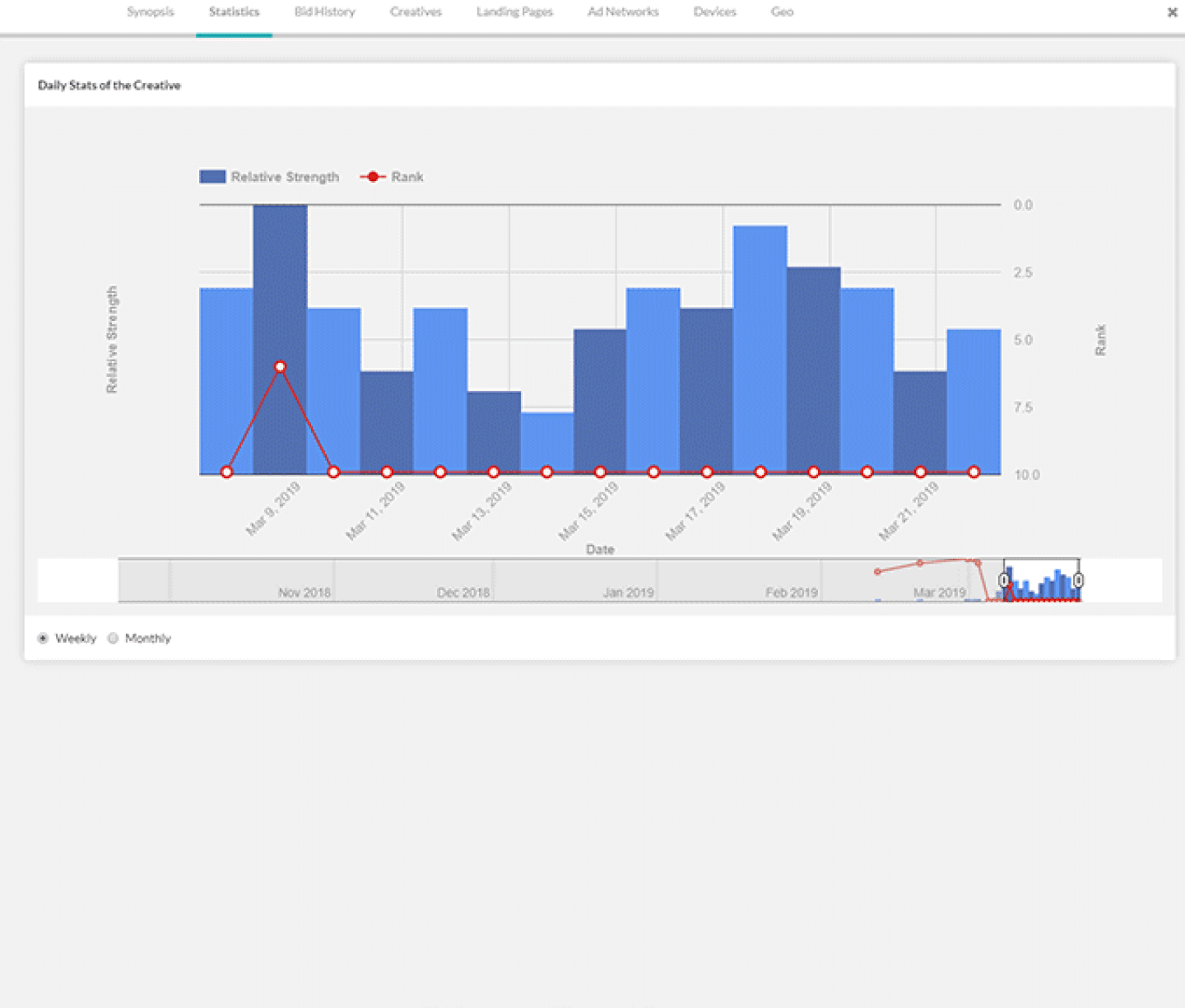Open the Synopsis tab
Screen dimensions: 1185x1008
point(151,12)
